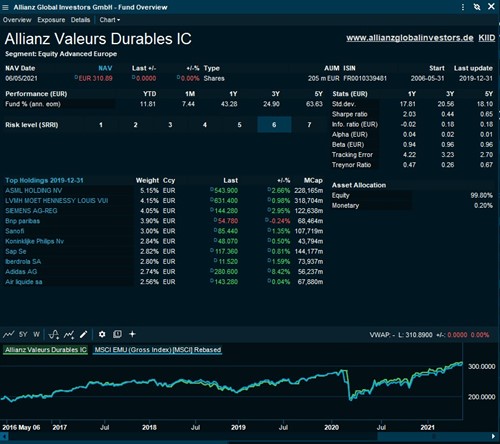
Task: Click YTD performance value 11.81
Action: [x=148, y=104]
